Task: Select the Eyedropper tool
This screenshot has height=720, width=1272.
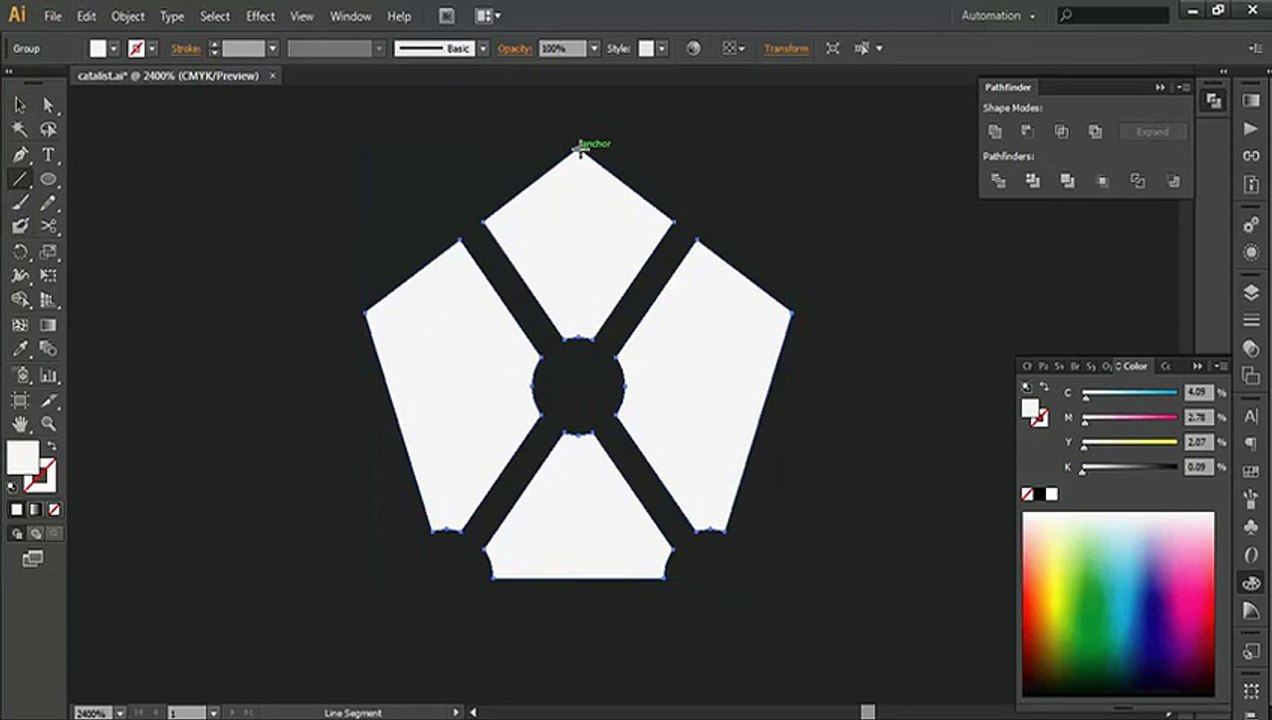Action: 20,349
